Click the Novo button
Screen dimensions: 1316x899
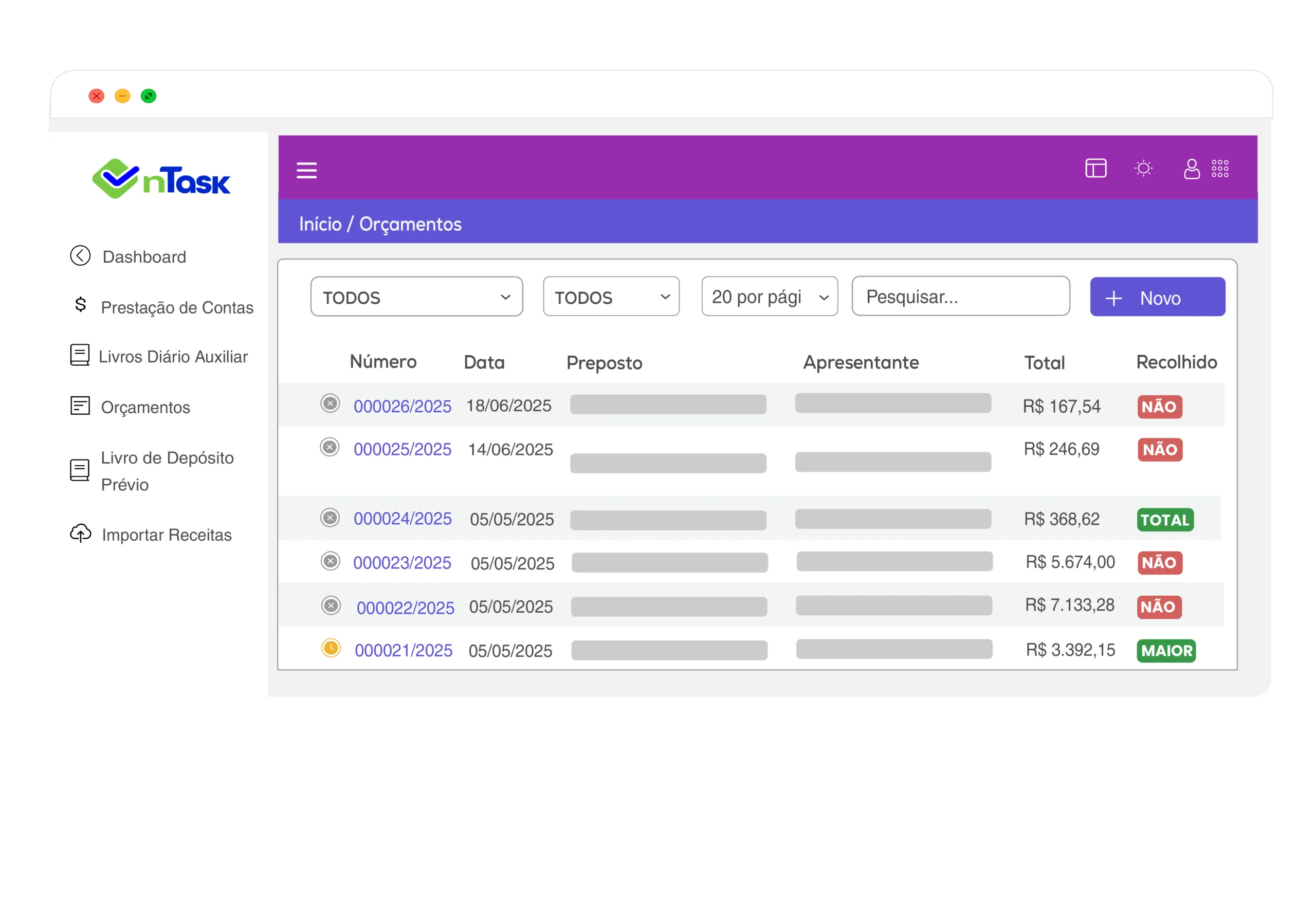click(x=1157, y=297)
